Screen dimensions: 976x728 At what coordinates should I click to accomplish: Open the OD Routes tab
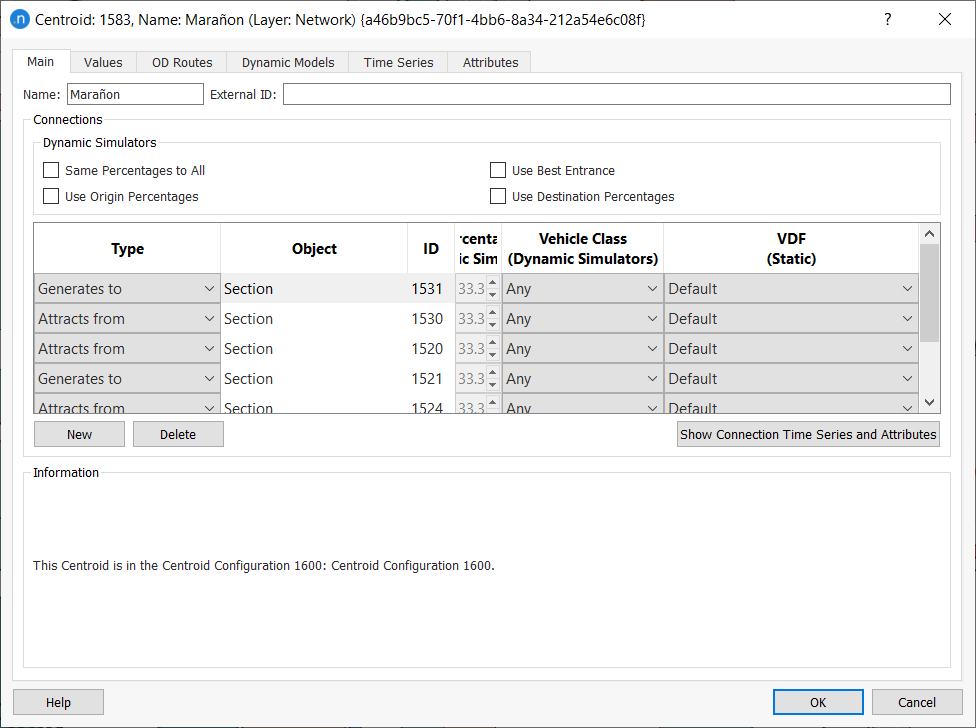[181, 62]
